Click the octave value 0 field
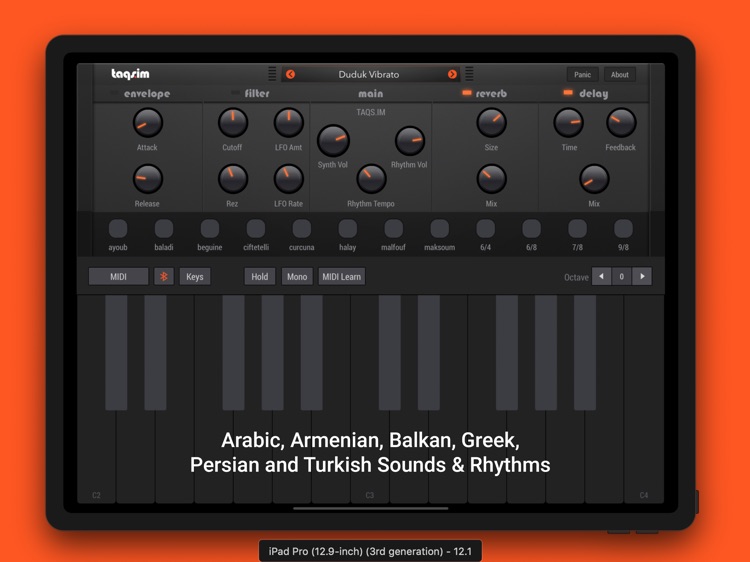The width and height of the screenshot is (750, 562). point(621,276)
